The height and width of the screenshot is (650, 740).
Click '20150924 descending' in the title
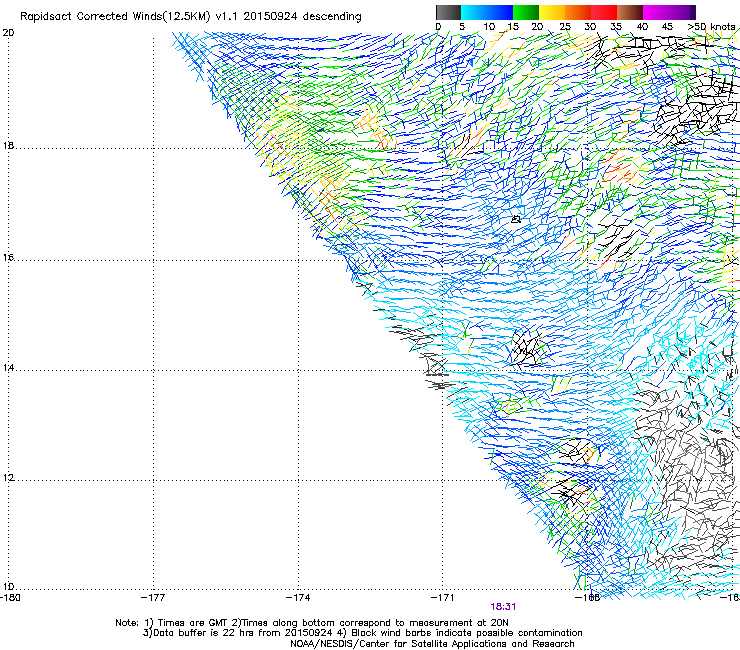coord(303,17)
